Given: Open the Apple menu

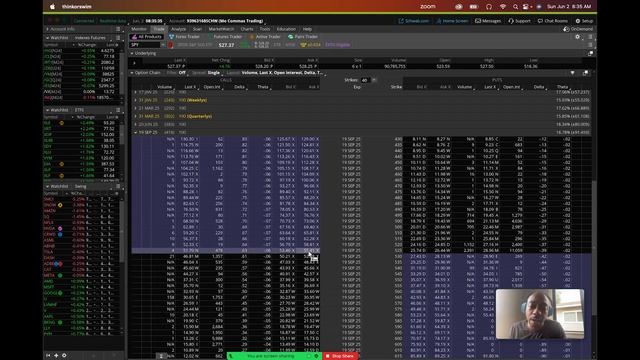Looking at the screenshot, I should [52, 7].
